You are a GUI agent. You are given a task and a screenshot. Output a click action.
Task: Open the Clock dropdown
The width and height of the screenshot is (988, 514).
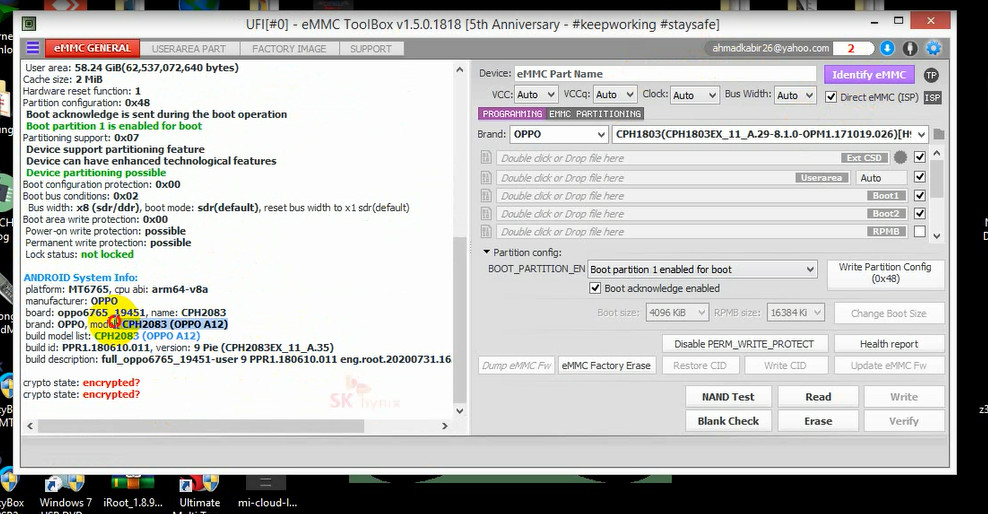pyautogui.click(x=694, y=95)
